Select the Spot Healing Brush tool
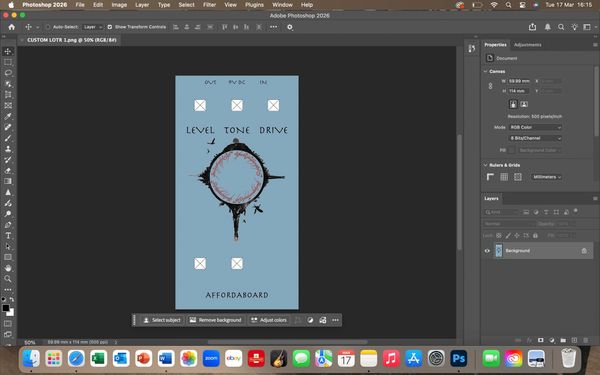 pos(8,127)
